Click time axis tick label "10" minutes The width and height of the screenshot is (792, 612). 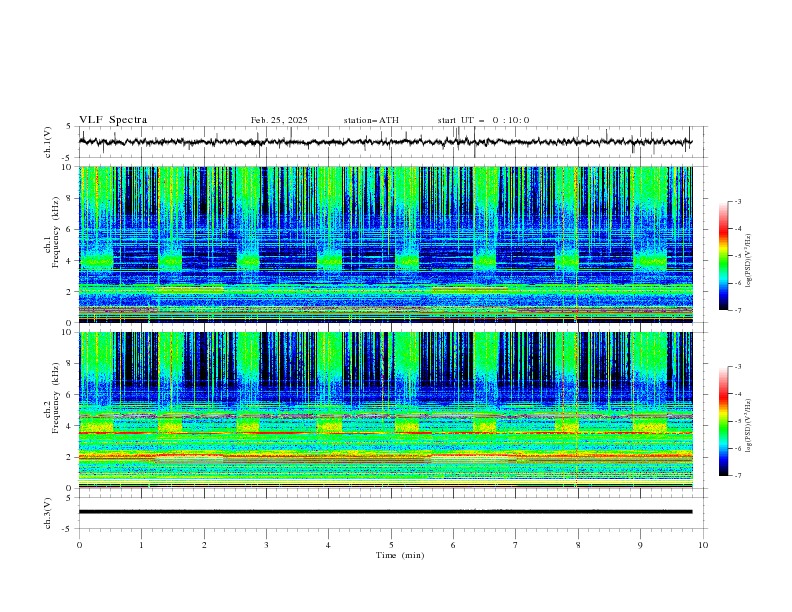coord(703,545)
